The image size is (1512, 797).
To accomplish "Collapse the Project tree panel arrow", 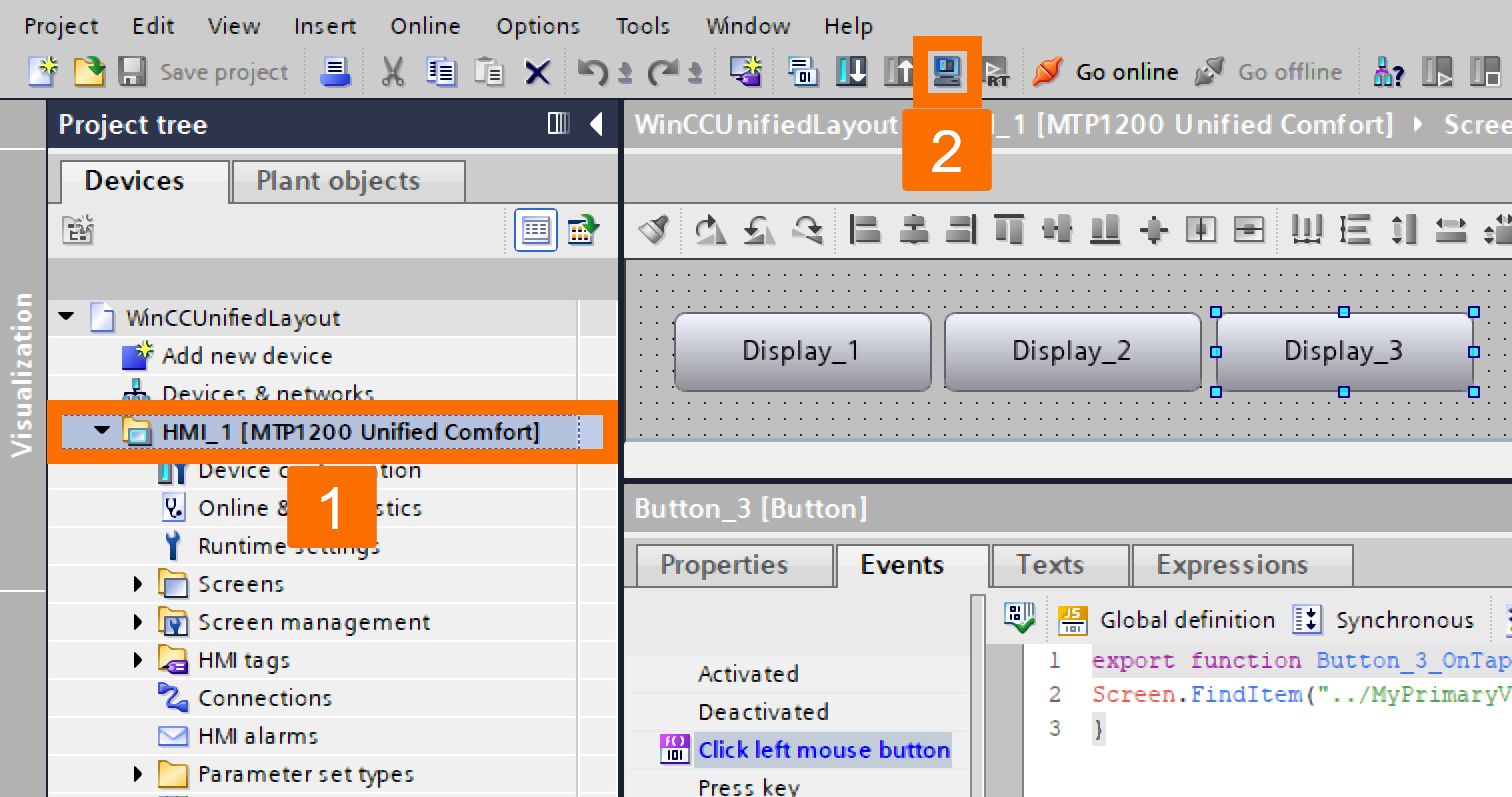I will tap(596, 124).
